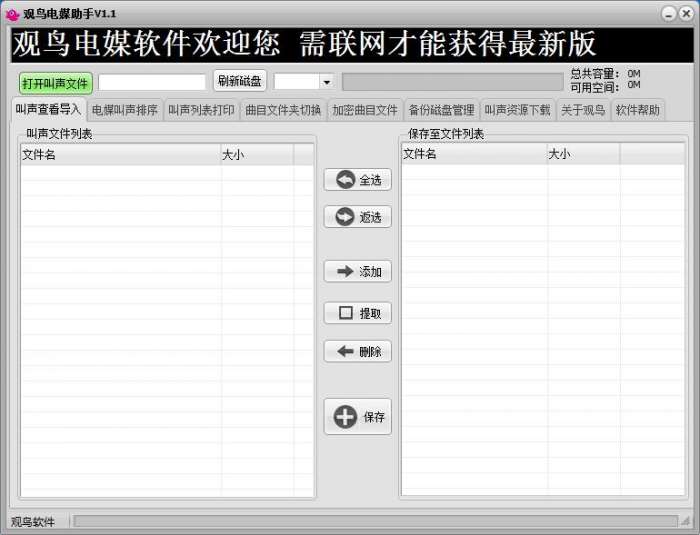
Task: Switch to the 叫声查看导入 tab
Action: [48, 109]
